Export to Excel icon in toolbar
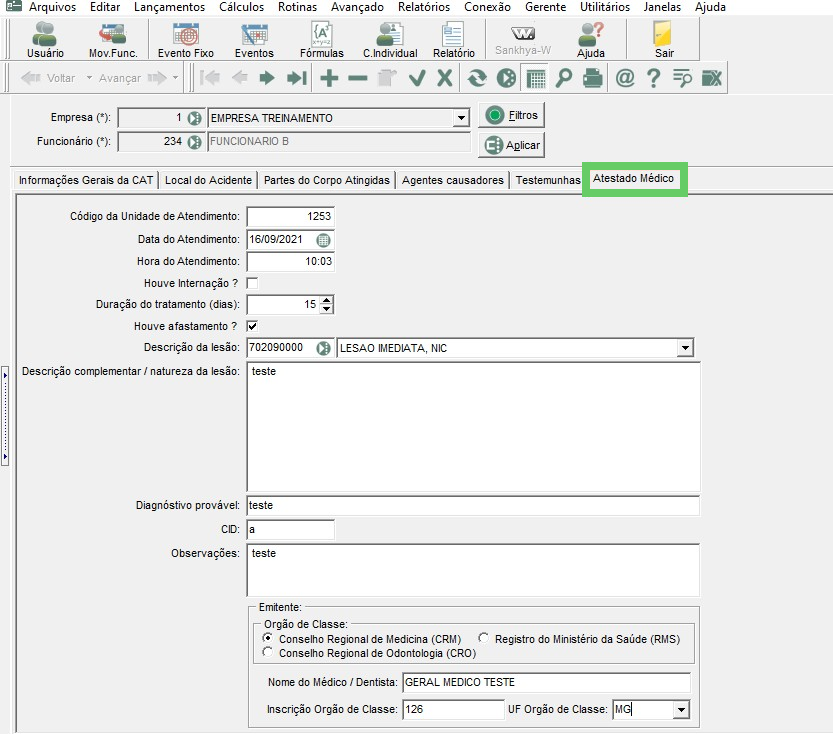The image size is (833, 734). [711, 78]
